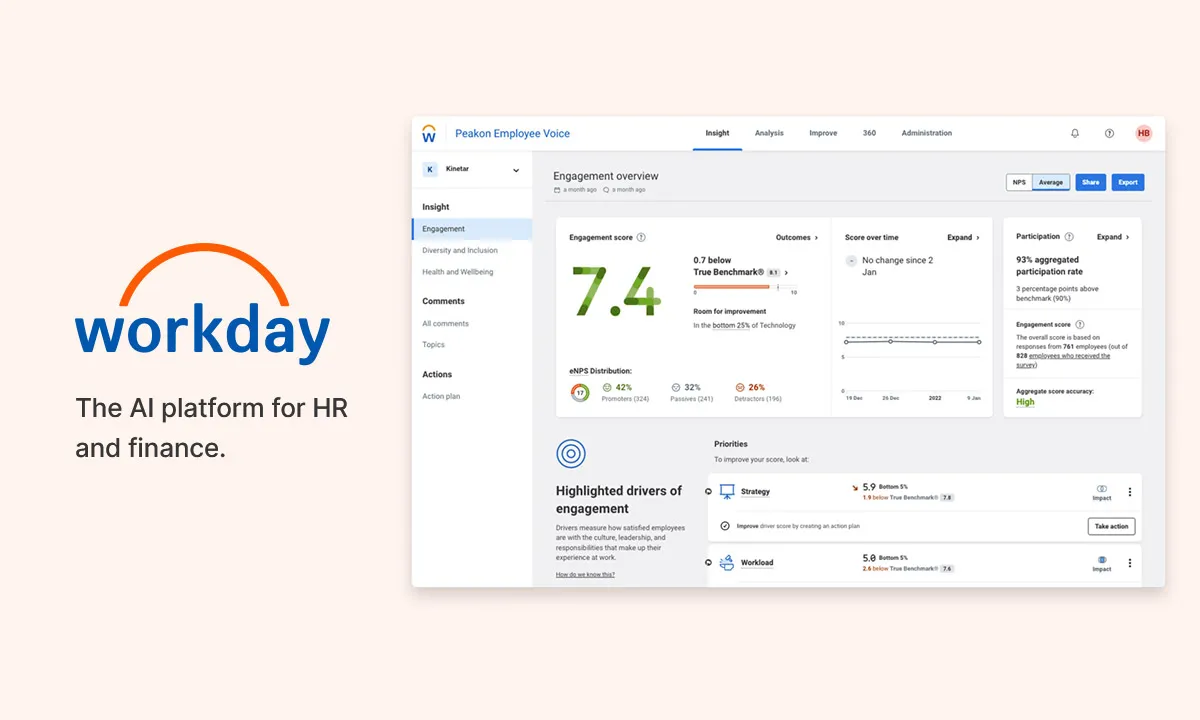This screenshot has width=1200, height=720.
Task: Click the Strategy presentation driver icon
Action: (727, 491)
